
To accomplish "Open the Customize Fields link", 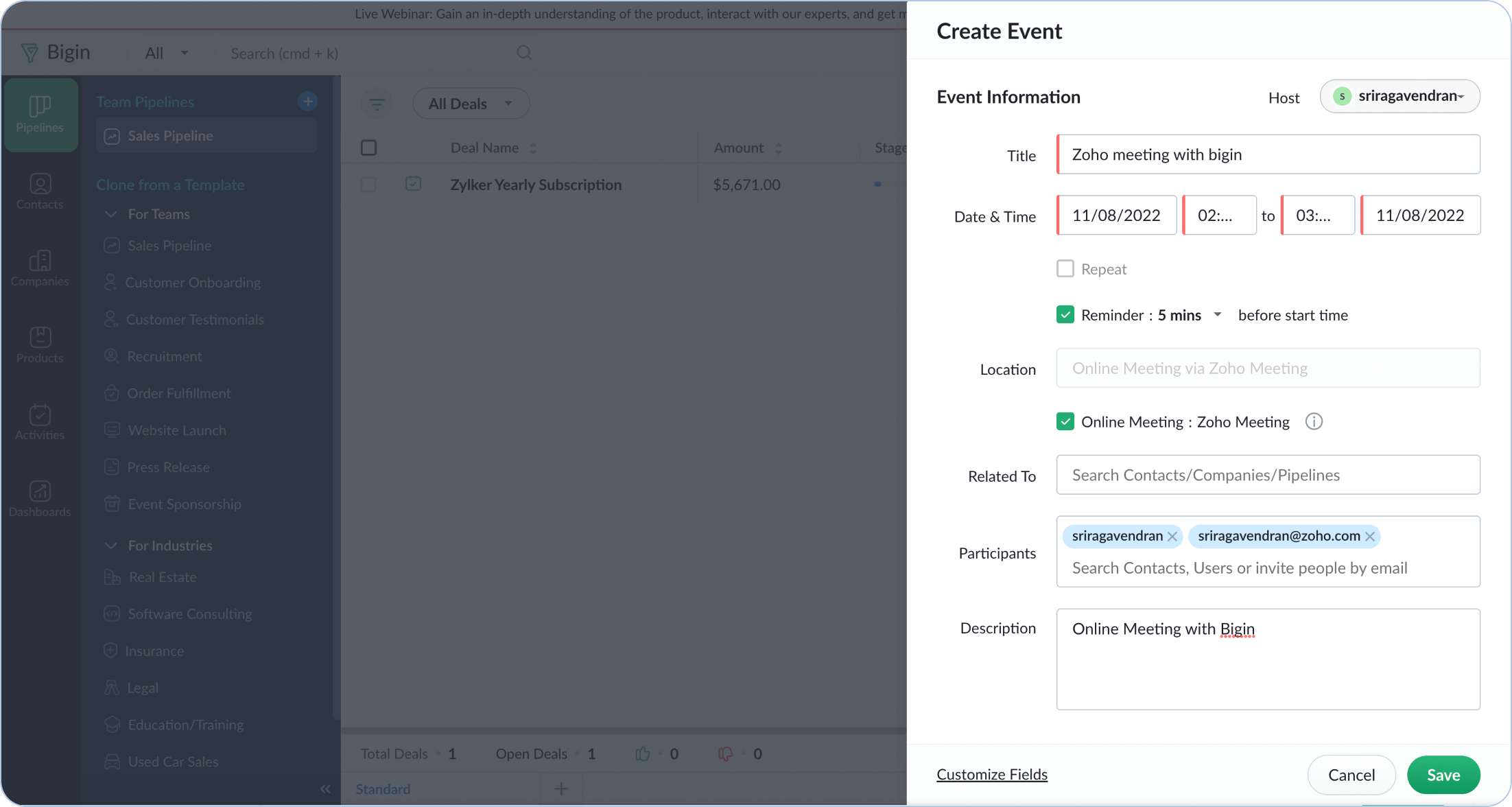I will click(991, 775).
